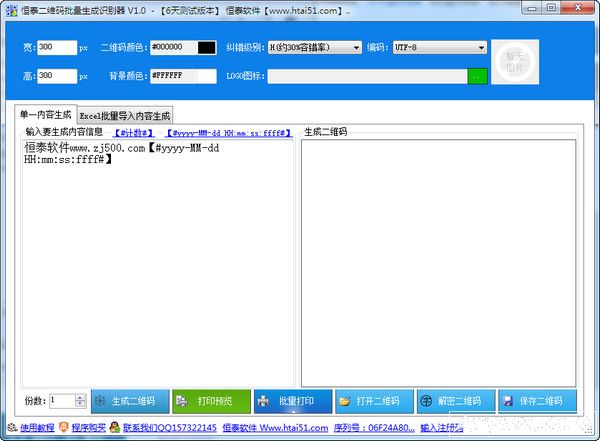Click the shield icon beside 程序购买
Viewport: 600px width, 441px height.
click(x=64, y=427)
